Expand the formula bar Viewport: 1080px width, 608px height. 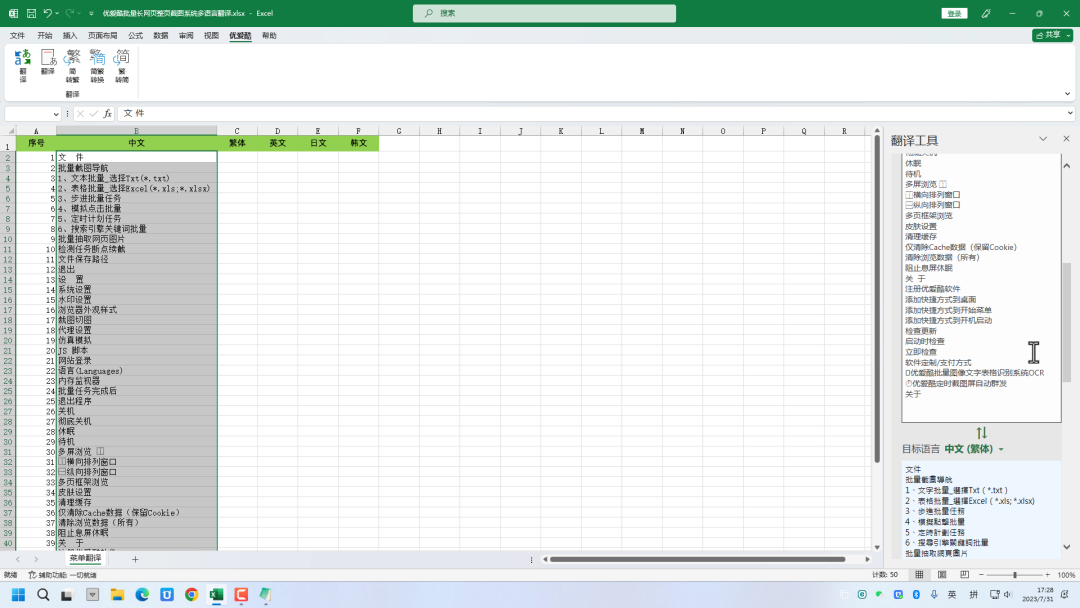coord(1070,114)
